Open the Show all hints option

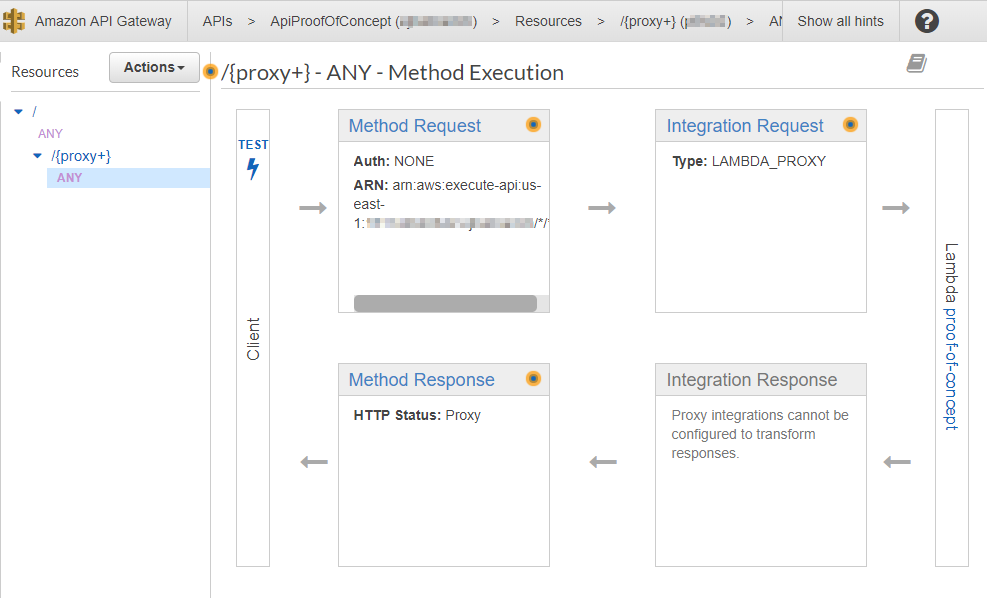[840, 20]
